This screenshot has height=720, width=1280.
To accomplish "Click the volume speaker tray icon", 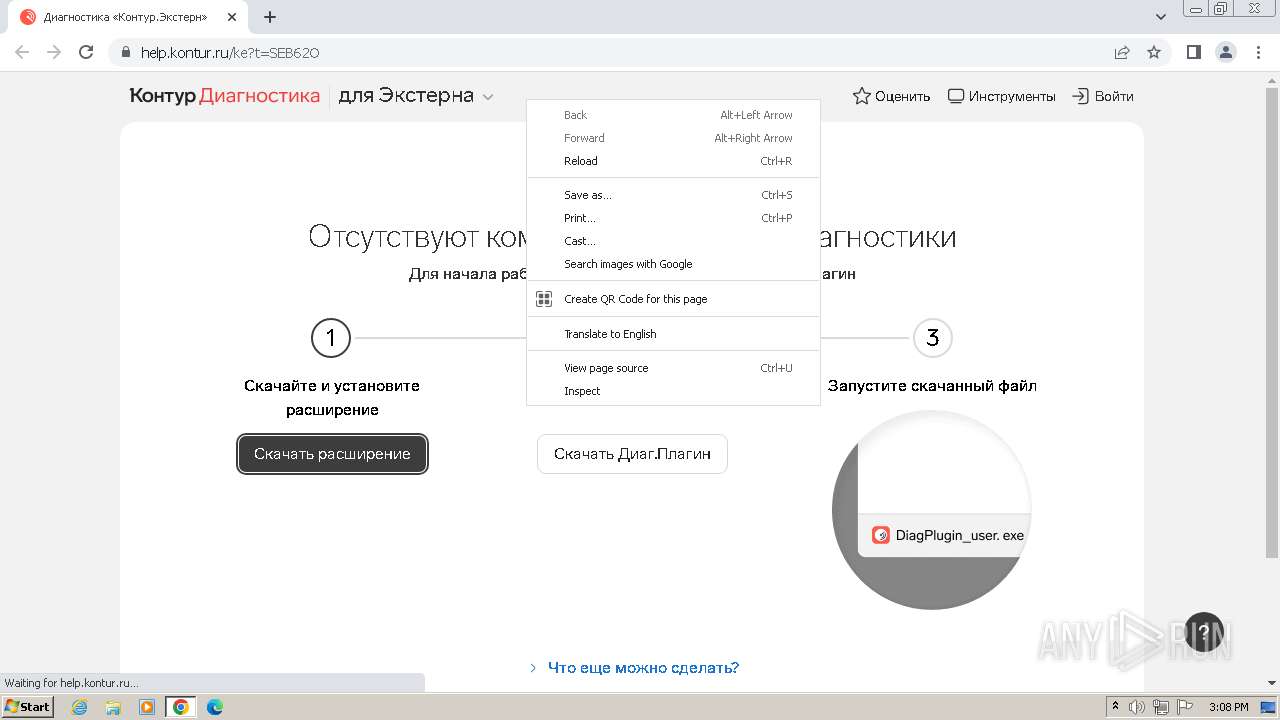I will [1137, 707].
